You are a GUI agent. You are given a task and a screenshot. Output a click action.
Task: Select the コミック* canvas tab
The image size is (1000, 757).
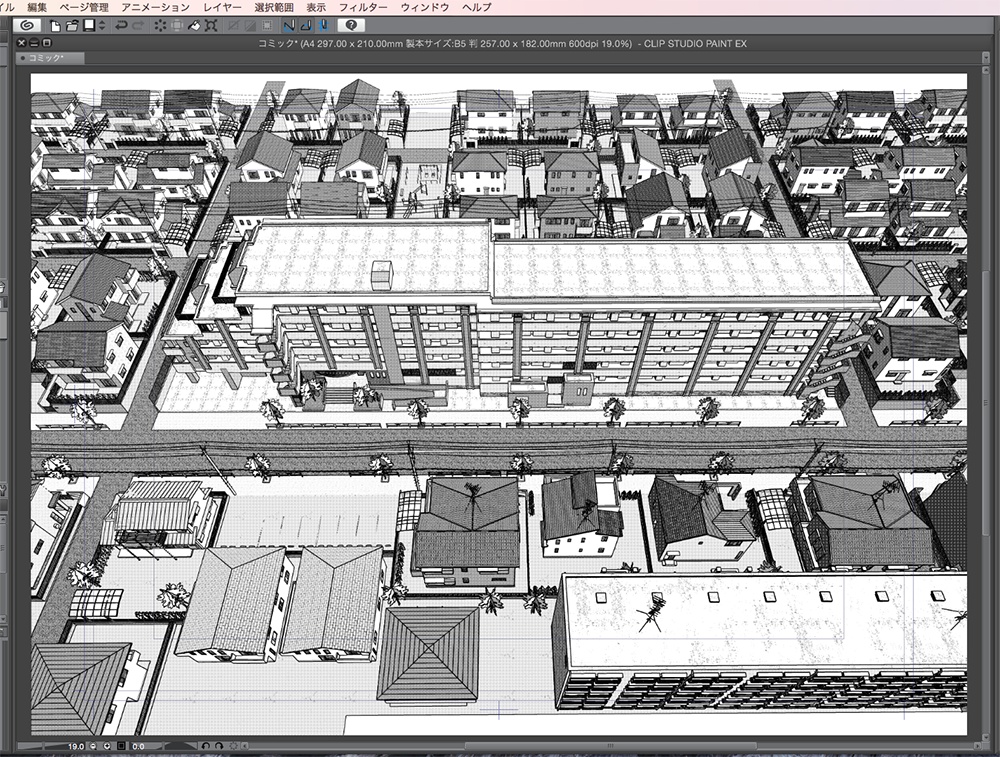tap(50, 58)
